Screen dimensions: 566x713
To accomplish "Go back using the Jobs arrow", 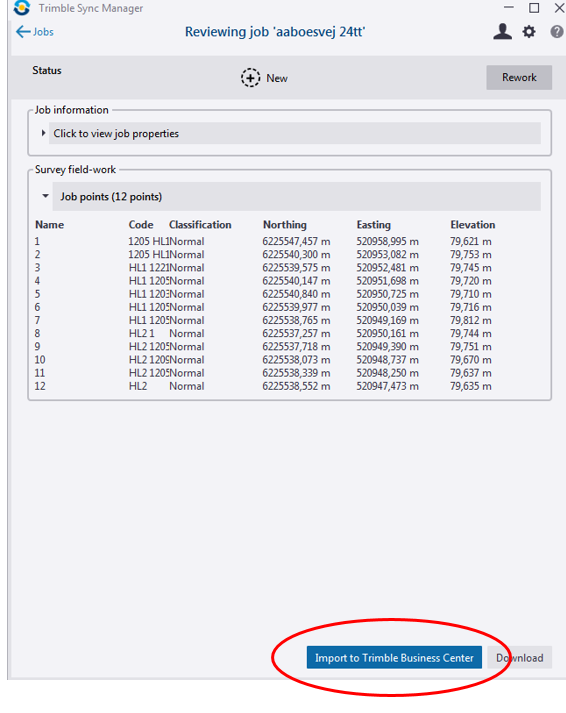I will point(35,32).
